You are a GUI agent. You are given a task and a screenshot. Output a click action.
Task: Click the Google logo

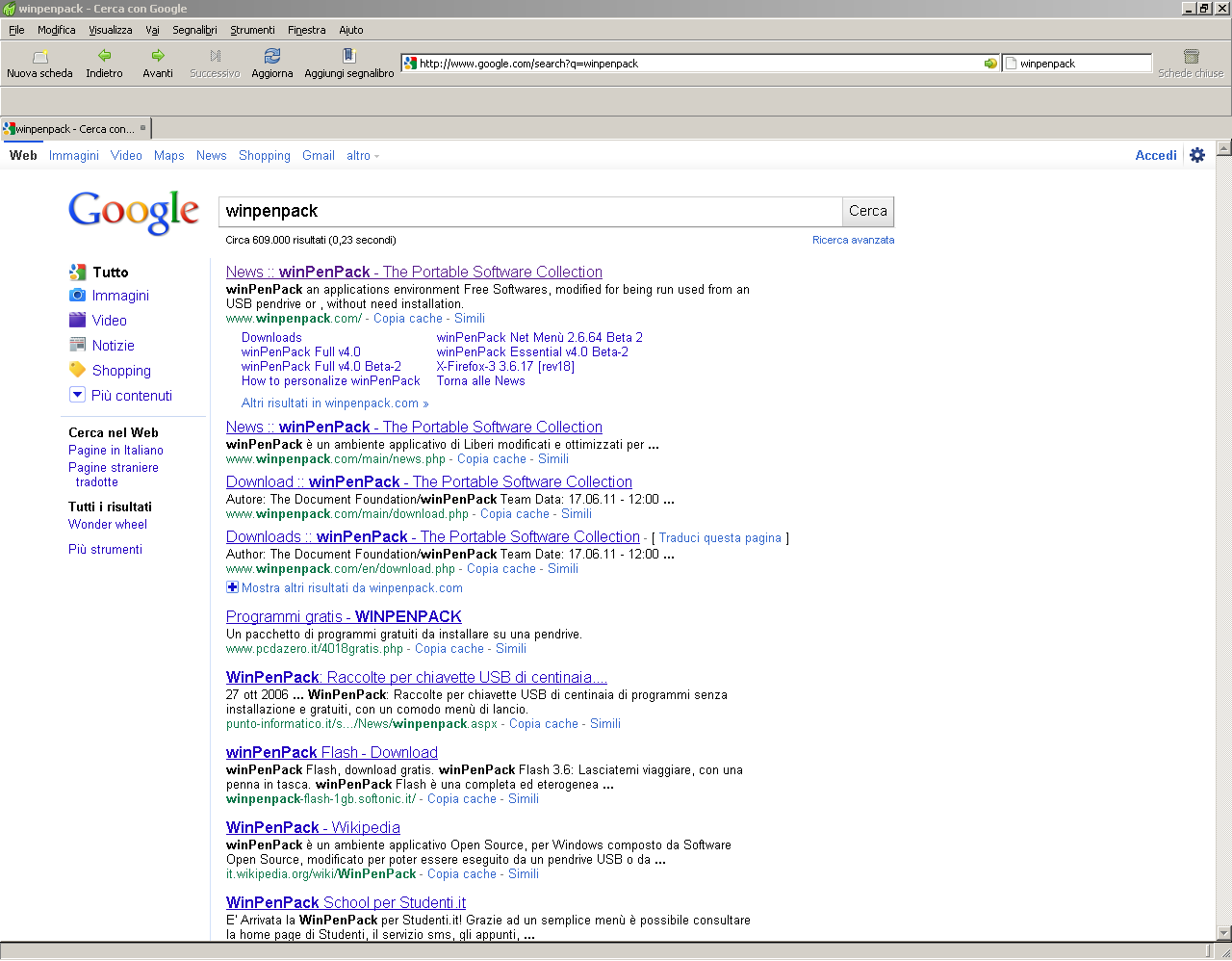134,212
